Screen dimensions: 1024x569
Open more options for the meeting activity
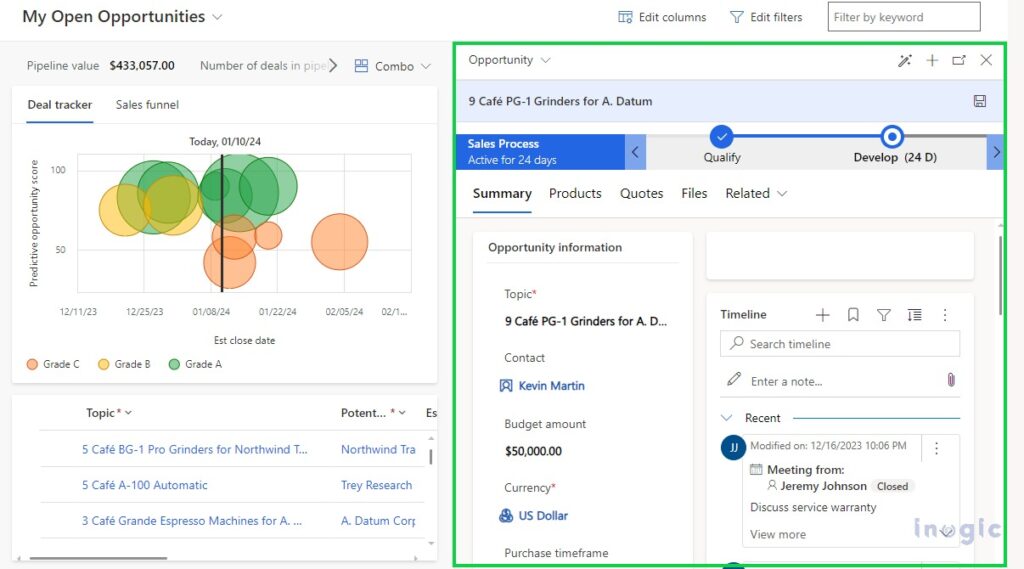[936, 448]
